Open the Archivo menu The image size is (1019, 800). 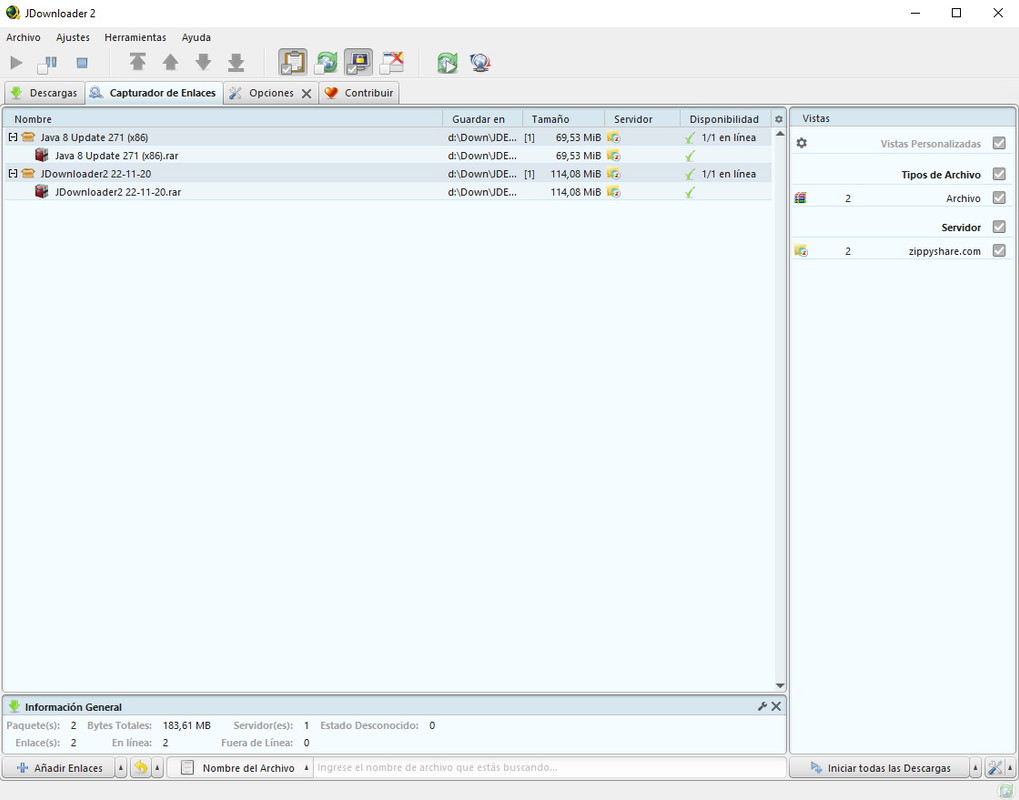click(23, 38)
